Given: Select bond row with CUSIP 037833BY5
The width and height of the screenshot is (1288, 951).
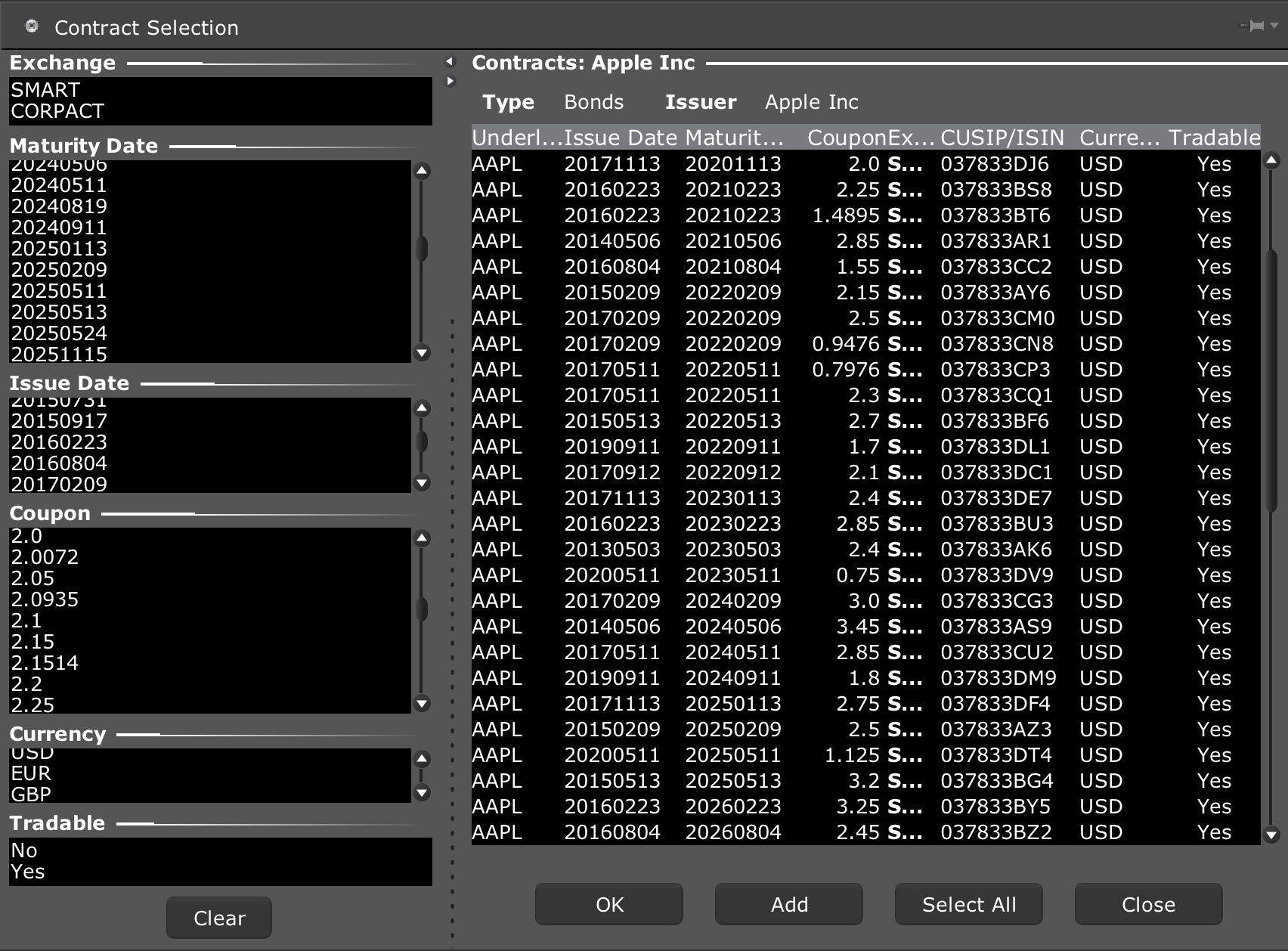Looking at the screenshot, I should pyautogui.click(x=866, y=807).
